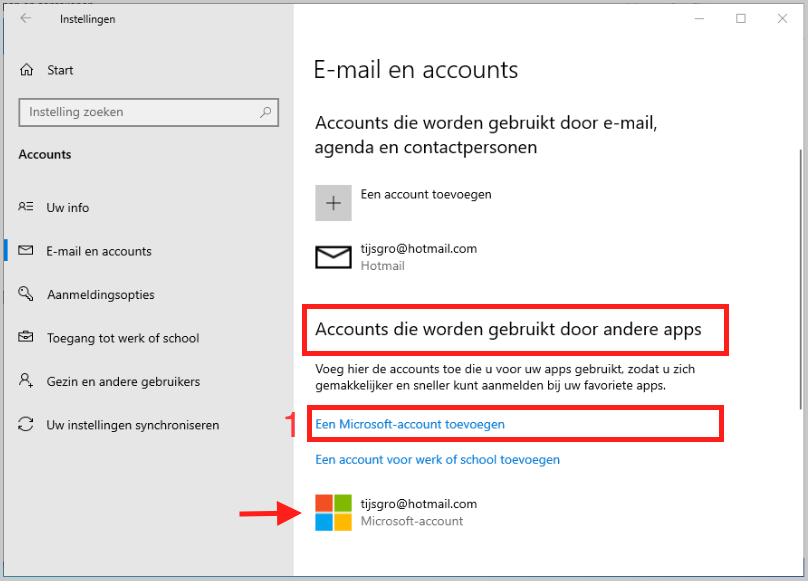Click the Aanmeldingsopties key icon
808x581 pixels.
27,294
